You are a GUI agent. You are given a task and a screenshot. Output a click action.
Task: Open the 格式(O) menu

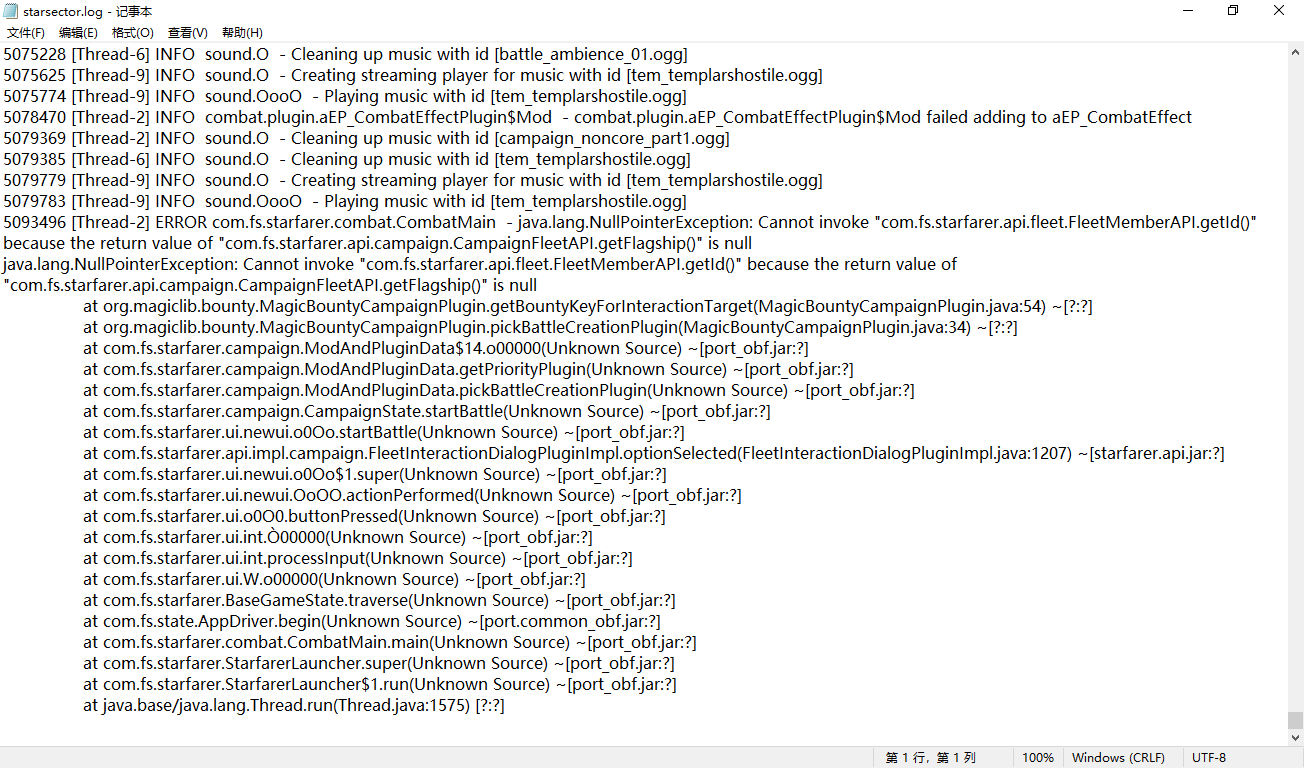(x=132, y=33)
